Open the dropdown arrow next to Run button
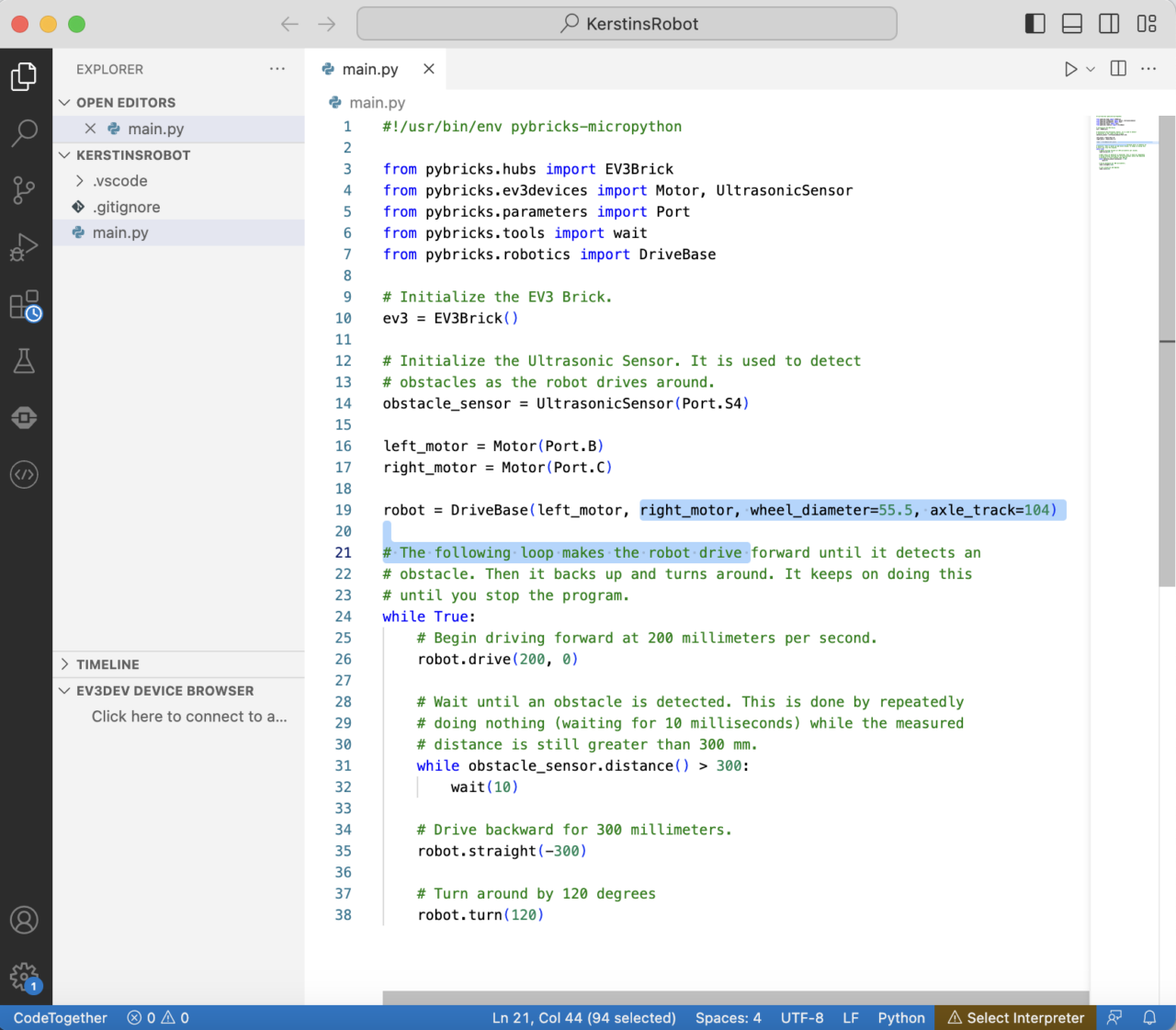This screenshot has height=1030, width=1176. [x=1091, y=69]
